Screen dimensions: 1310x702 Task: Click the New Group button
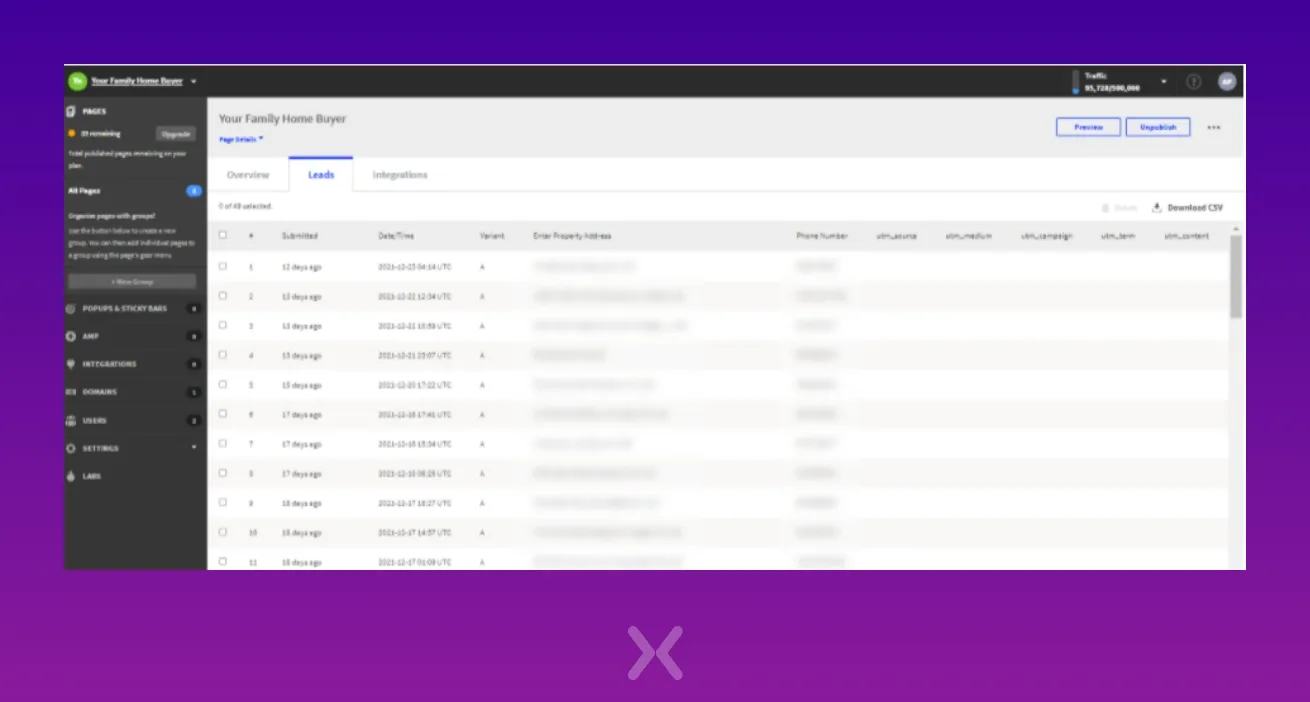tap(133, 282)
